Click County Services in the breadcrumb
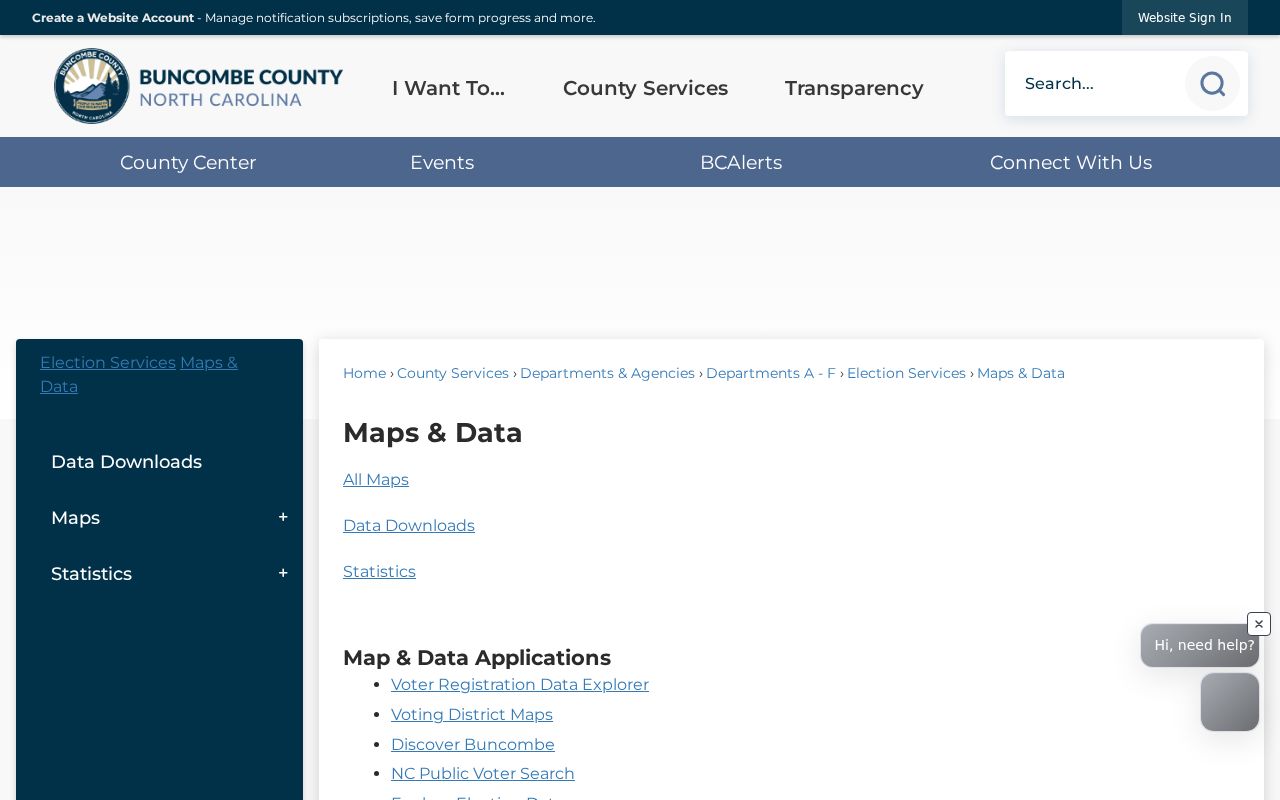Screen dimensions: 1280x800 tap(453, 373)
